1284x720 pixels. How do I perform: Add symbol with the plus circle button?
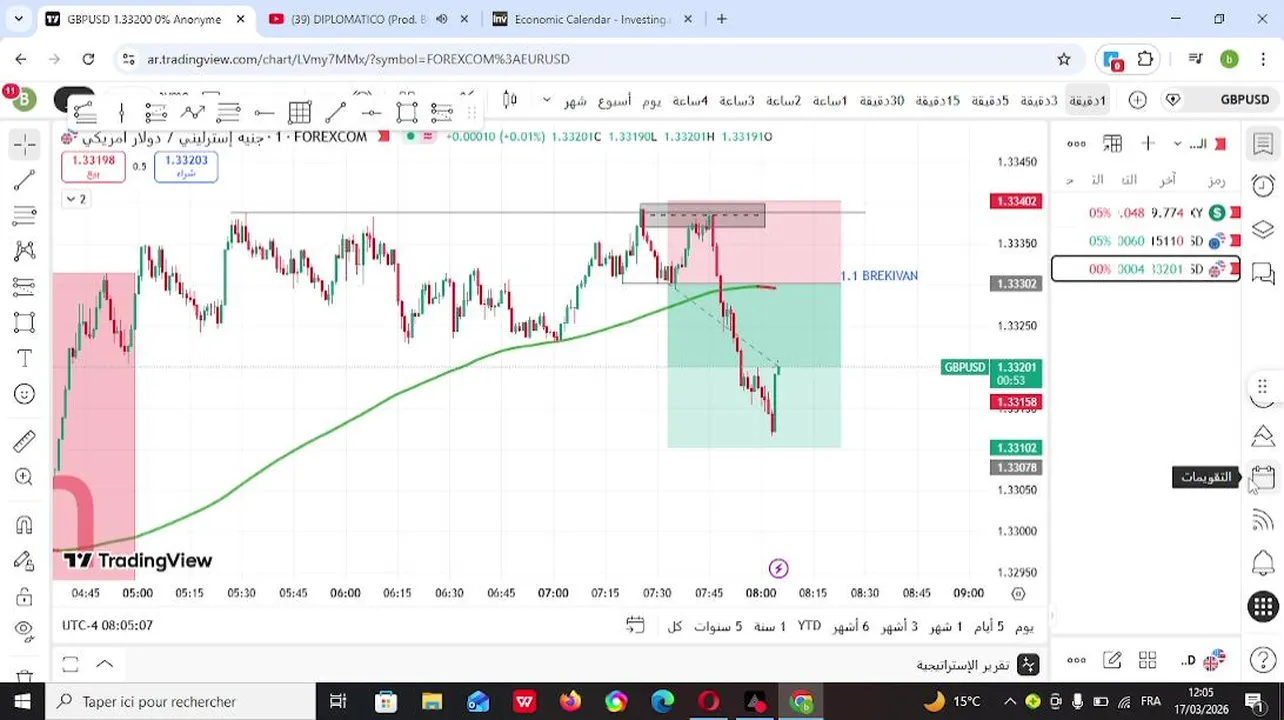tap(1137, 100)
